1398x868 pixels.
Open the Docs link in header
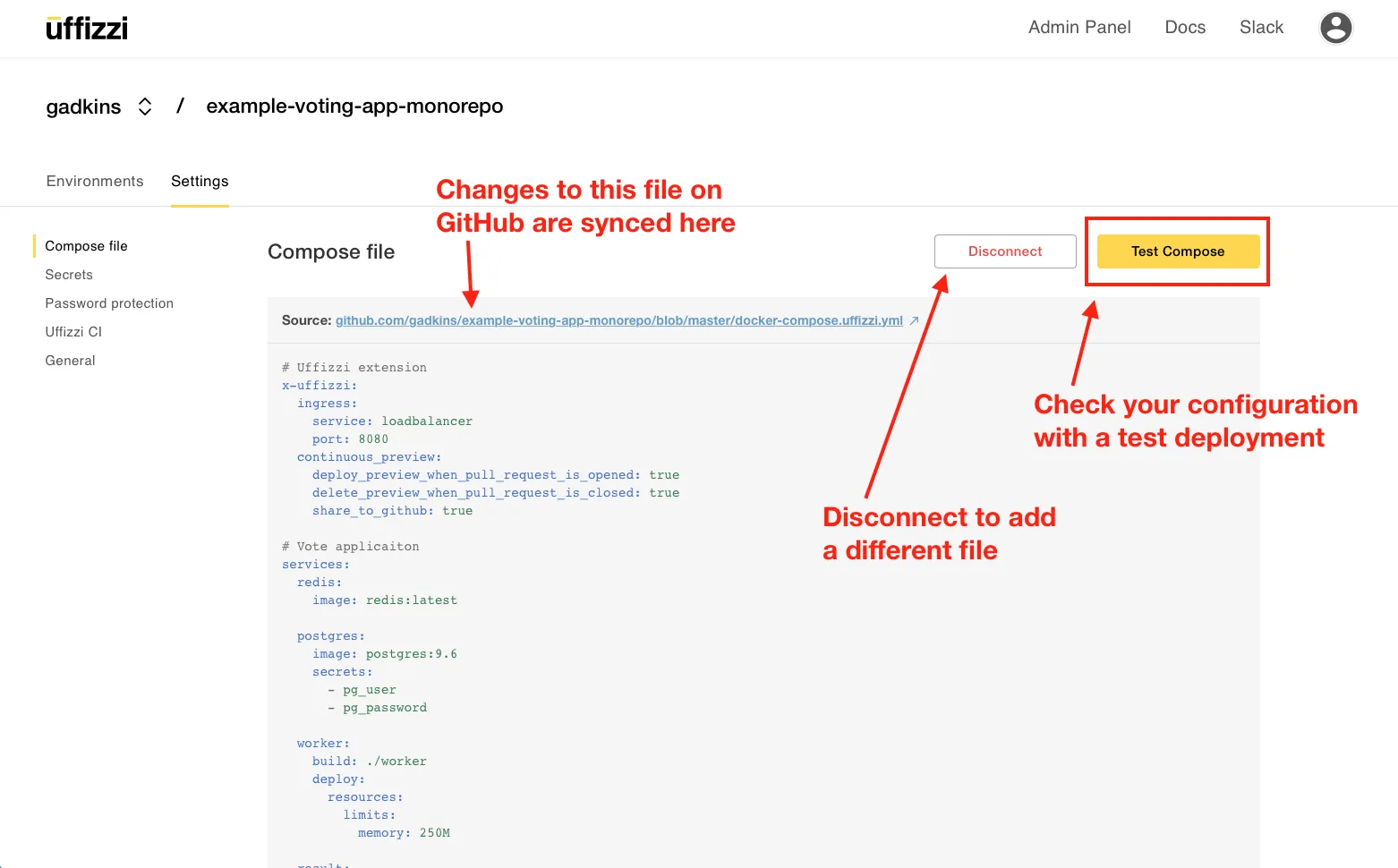click(1185, 28)
